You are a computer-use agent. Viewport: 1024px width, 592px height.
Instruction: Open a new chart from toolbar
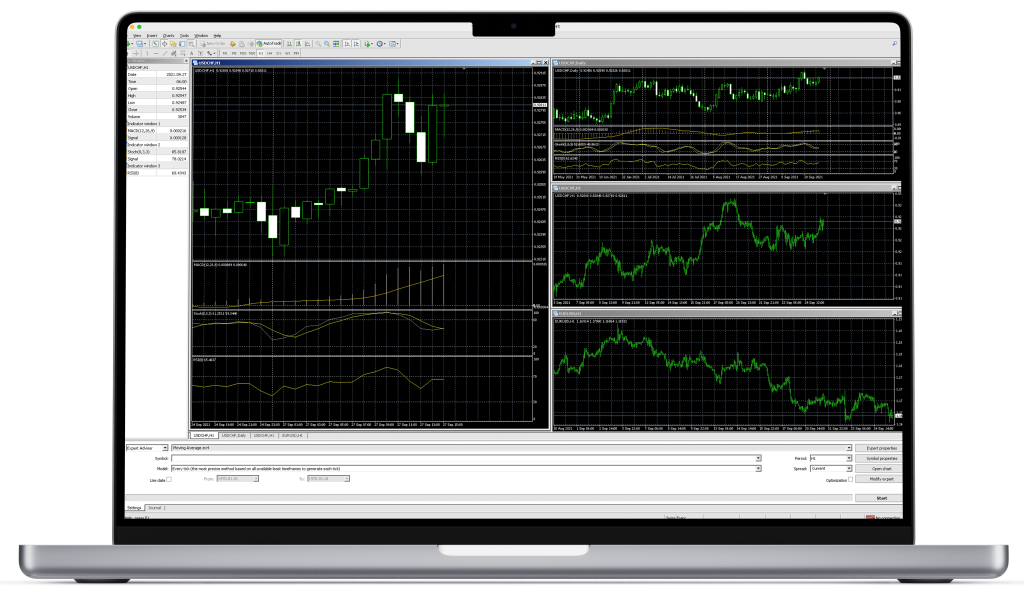tap(129, 44)
